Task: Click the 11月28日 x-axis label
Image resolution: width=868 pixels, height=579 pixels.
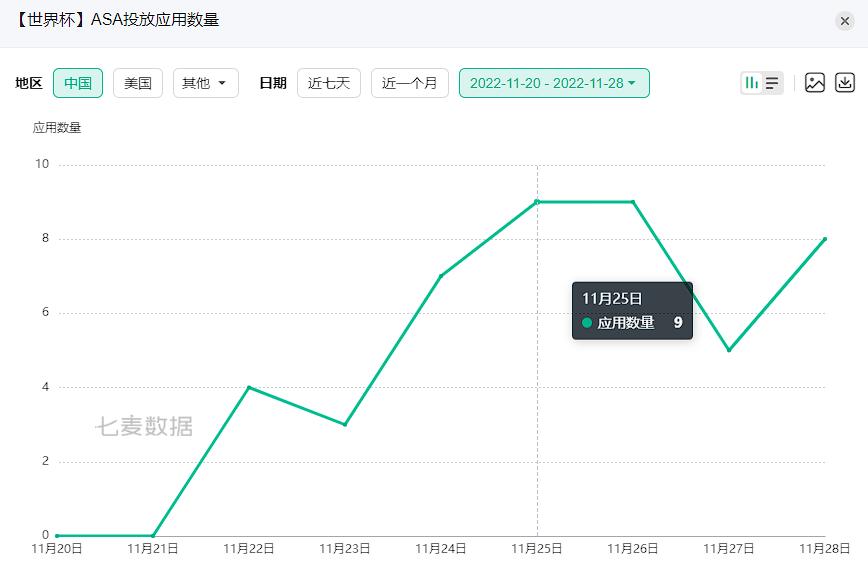Action: coord(825,548)
